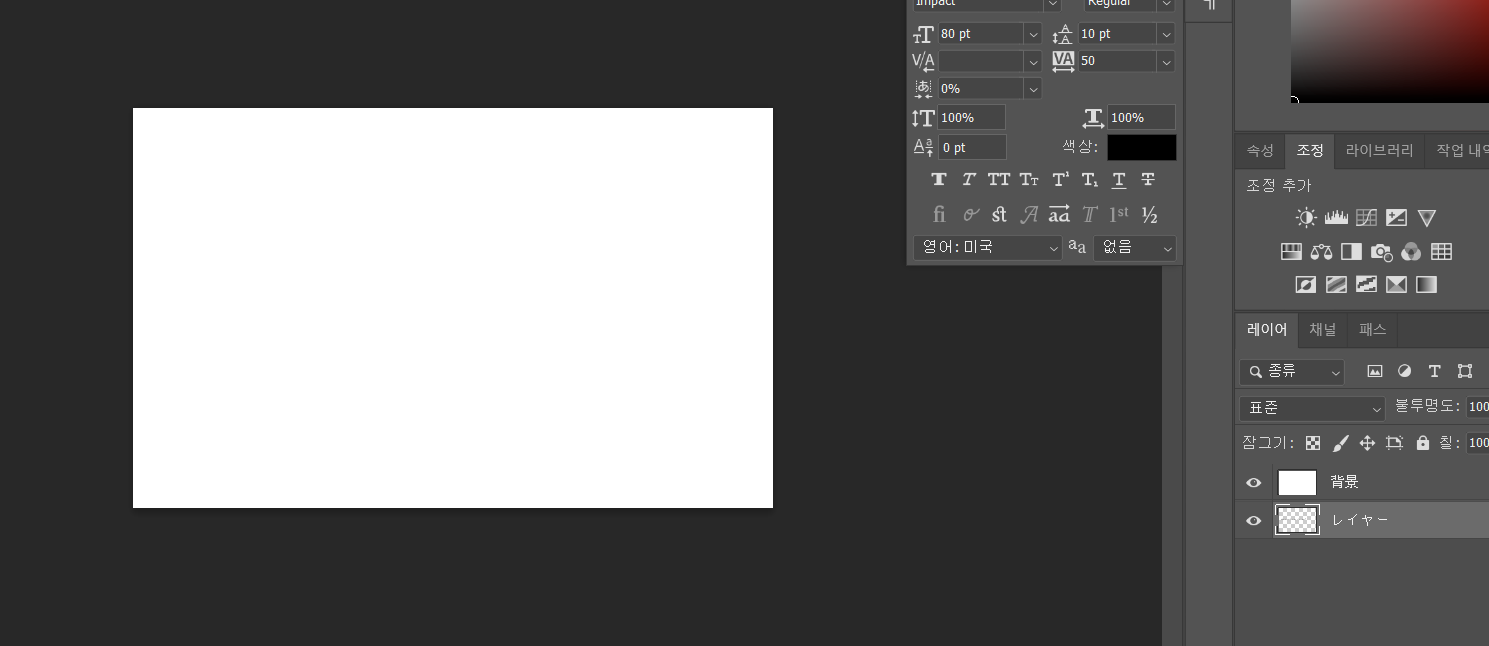Enable stylistic alternates (aa arrow) option
This screenshot has width=1489, height=646.
(x=1059, y=214)
